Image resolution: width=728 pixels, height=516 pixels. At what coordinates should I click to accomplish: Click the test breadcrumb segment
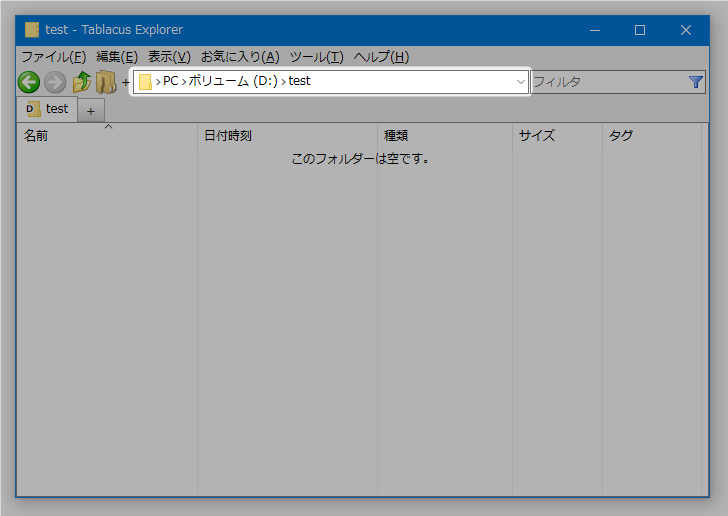(299, 81)
